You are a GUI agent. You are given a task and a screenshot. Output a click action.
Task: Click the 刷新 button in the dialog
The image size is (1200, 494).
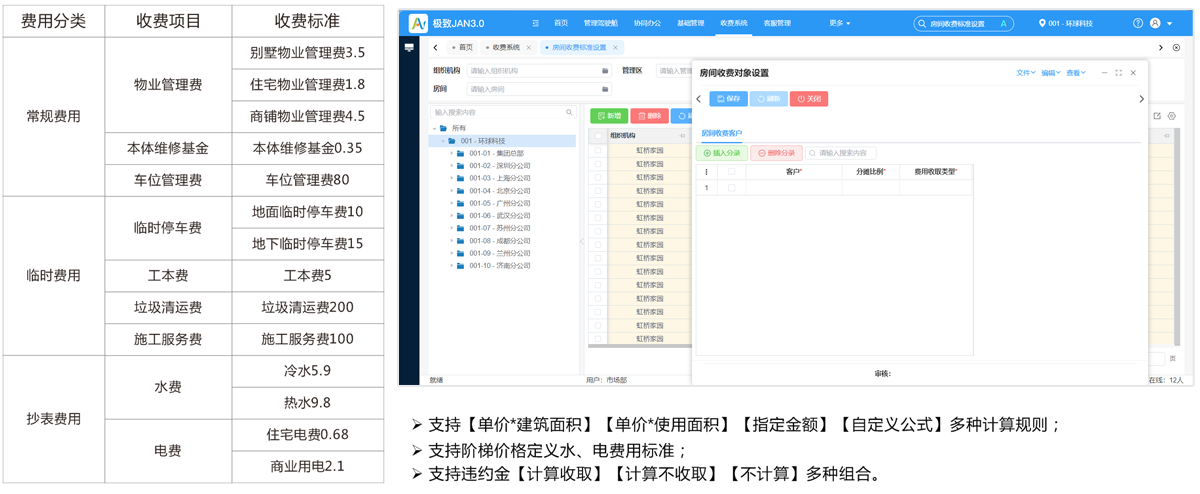tap(768, 99)
